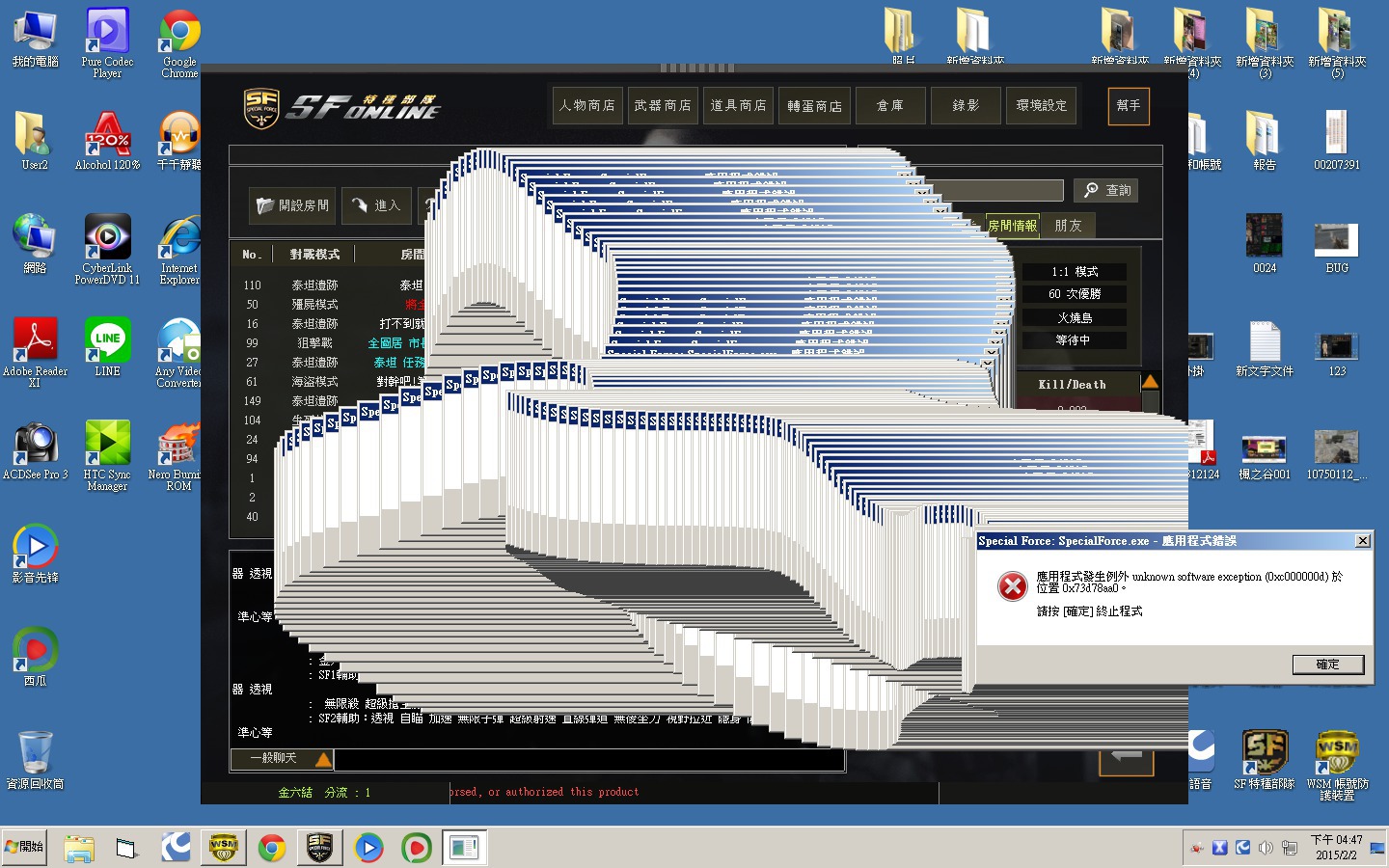This screenshot has height=868, width=1389.
Task: Open the User2 folder icon
Action: [x=35, y=141]
